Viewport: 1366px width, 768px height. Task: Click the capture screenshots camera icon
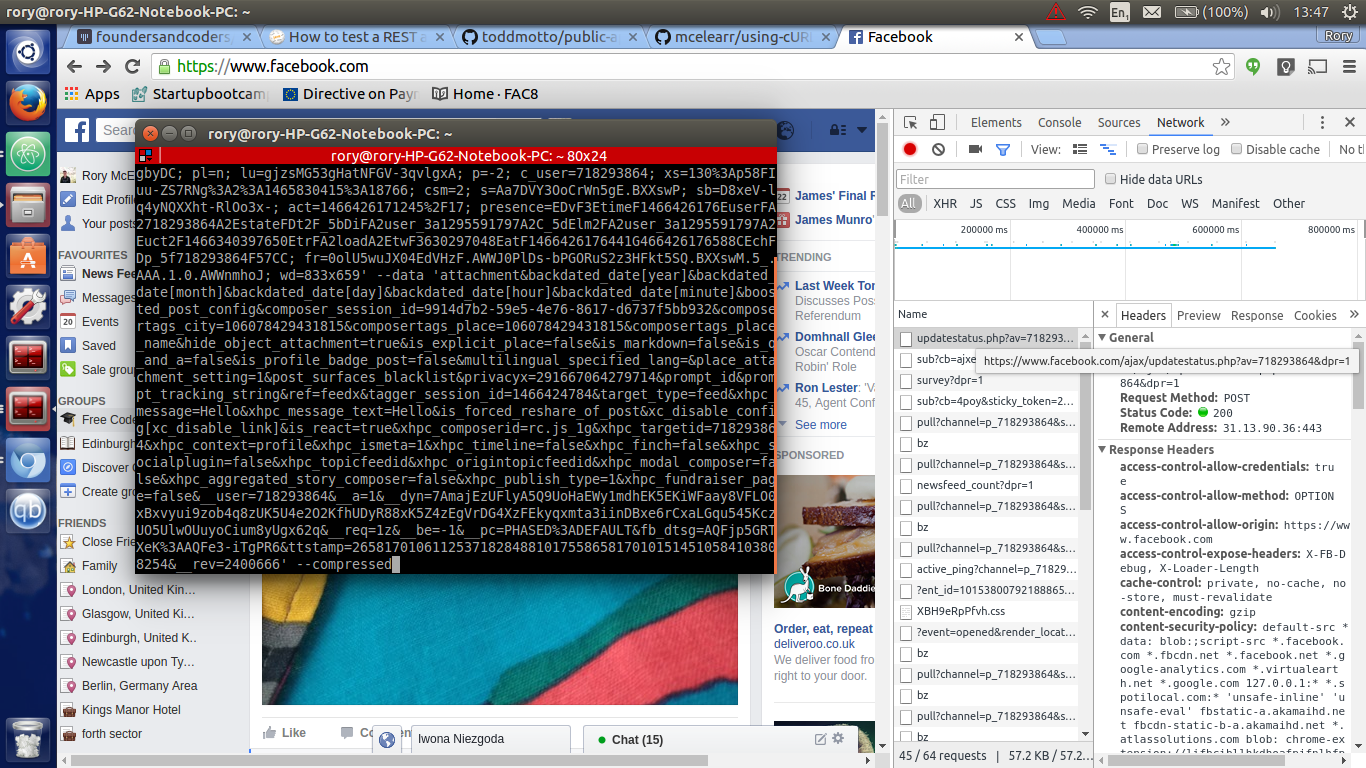click(x=975, y=149)
